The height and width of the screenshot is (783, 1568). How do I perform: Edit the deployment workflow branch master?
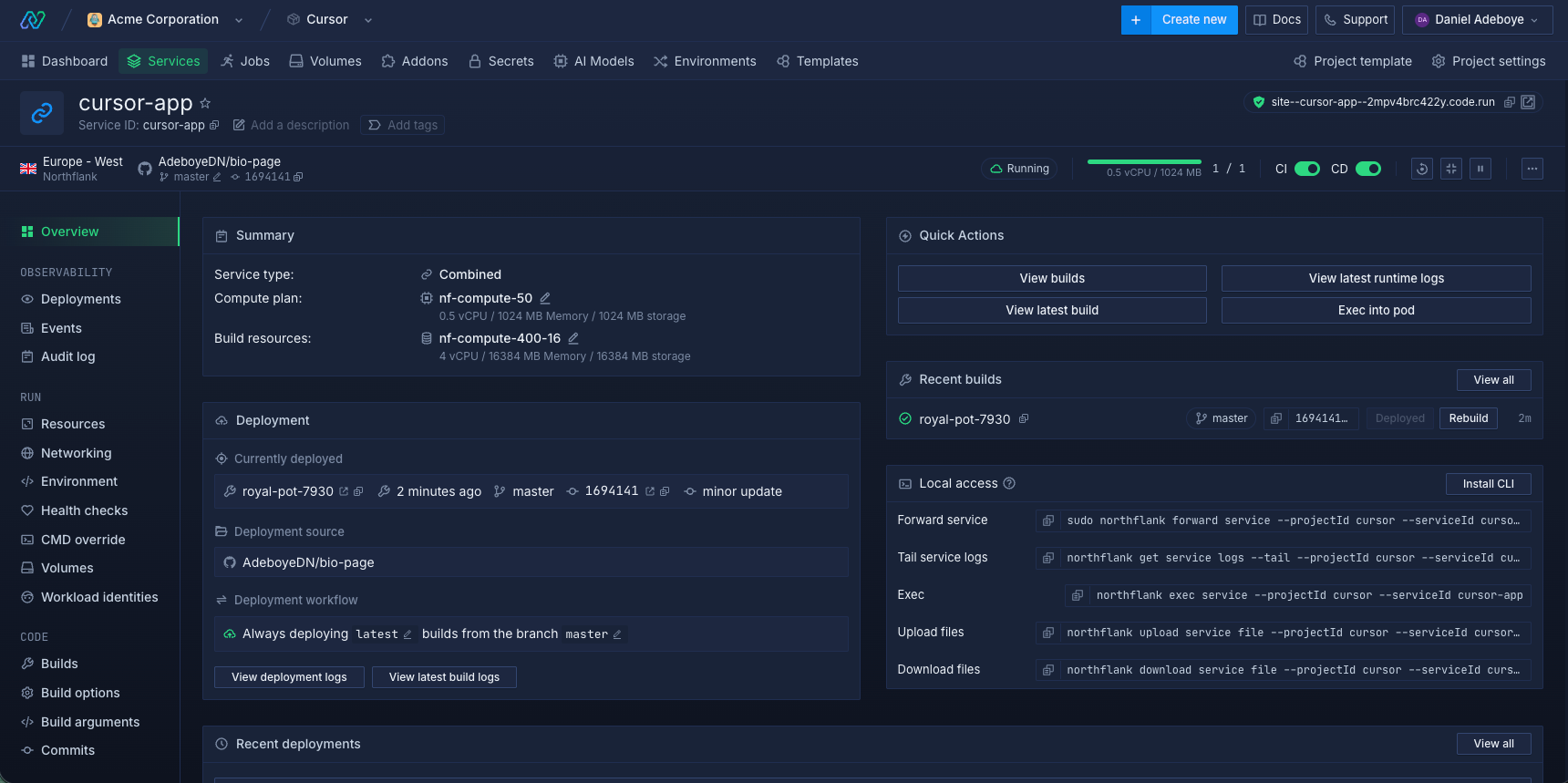(617, 634)
